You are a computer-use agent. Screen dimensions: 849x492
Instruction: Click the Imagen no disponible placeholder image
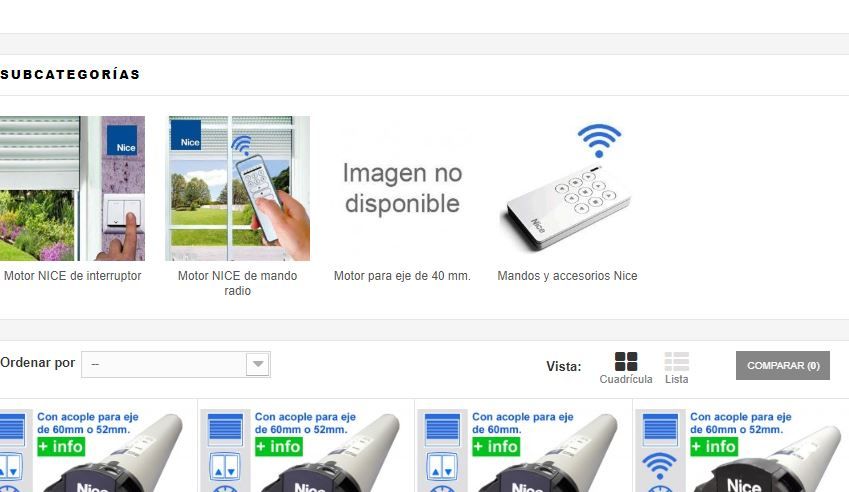(x=402, y=188)
